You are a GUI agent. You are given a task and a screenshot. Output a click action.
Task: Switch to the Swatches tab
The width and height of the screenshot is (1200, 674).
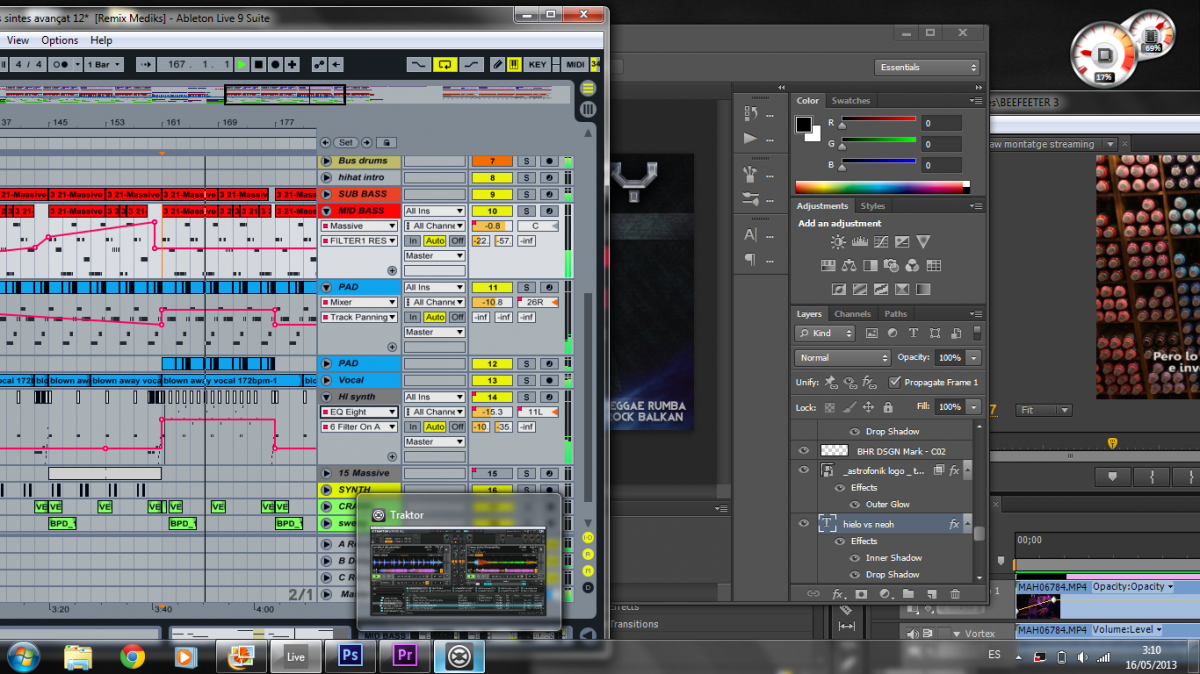(851, 101)
